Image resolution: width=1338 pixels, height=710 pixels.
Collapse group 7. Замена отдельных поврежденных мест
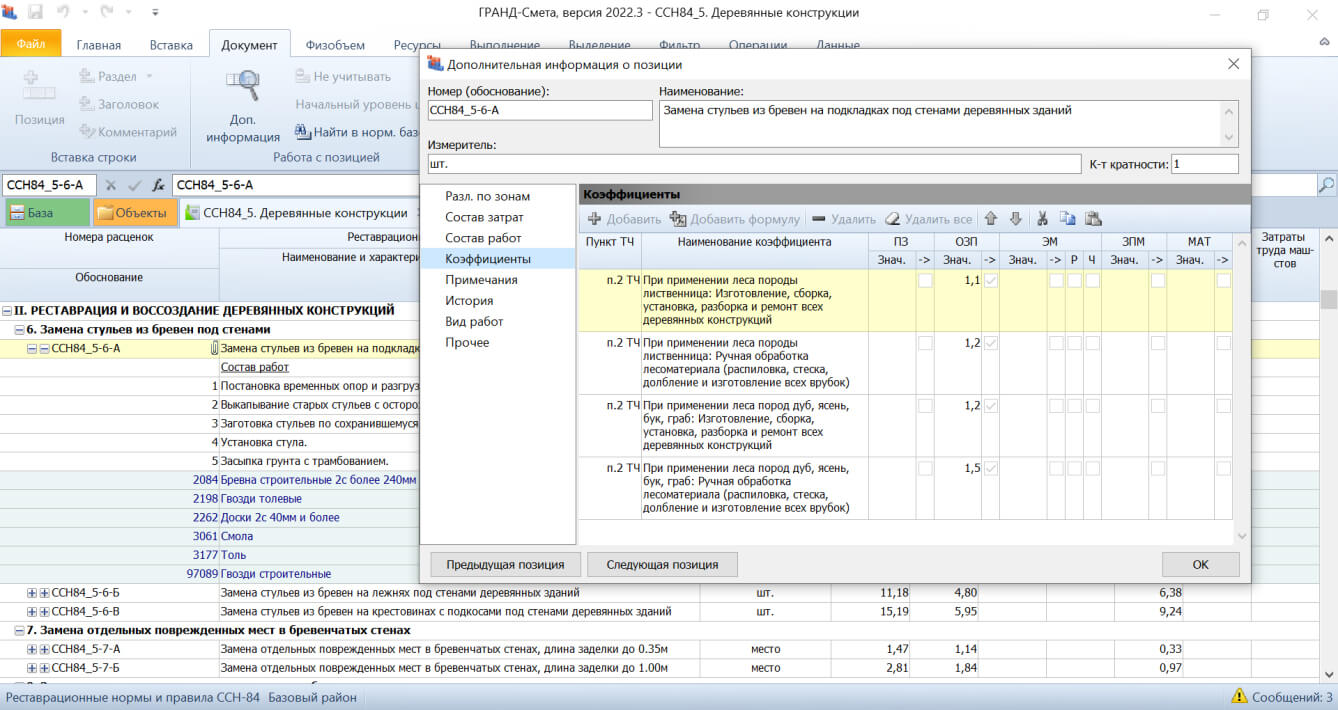[x=19, y=631]
